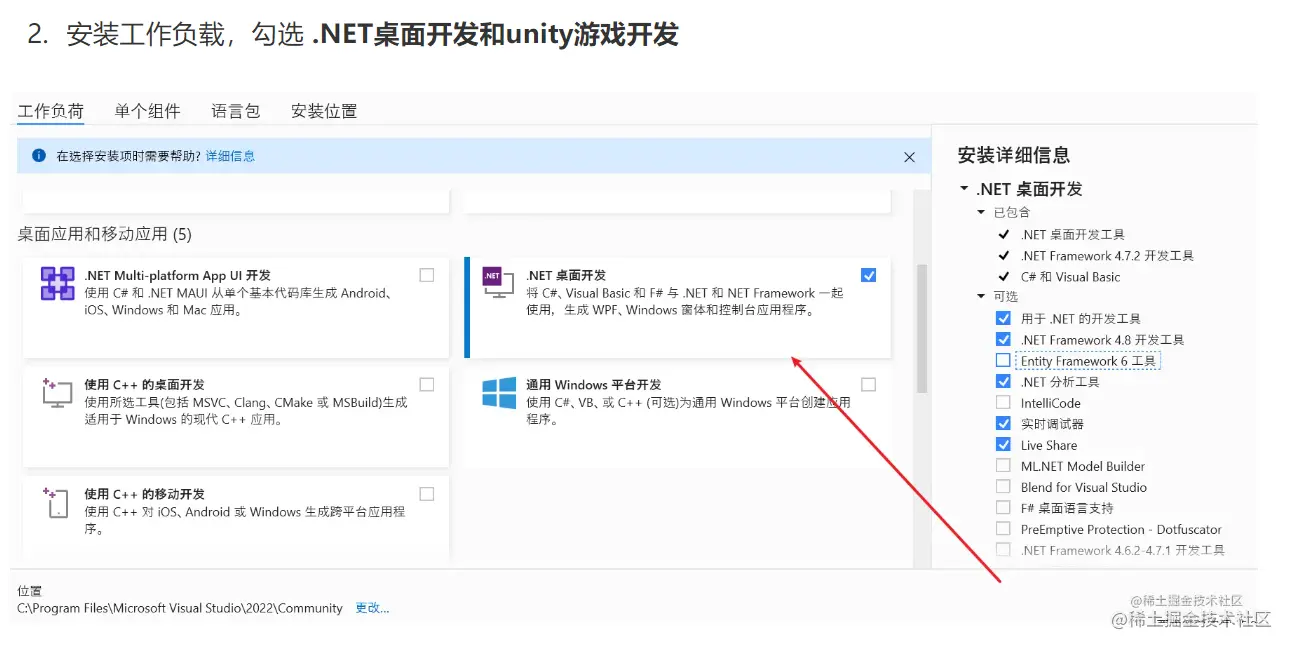This screenshot has height=649, width=1291.
Task: Select the .NET Multi-platform App UI 开发 title
Action: pos(177,275)
